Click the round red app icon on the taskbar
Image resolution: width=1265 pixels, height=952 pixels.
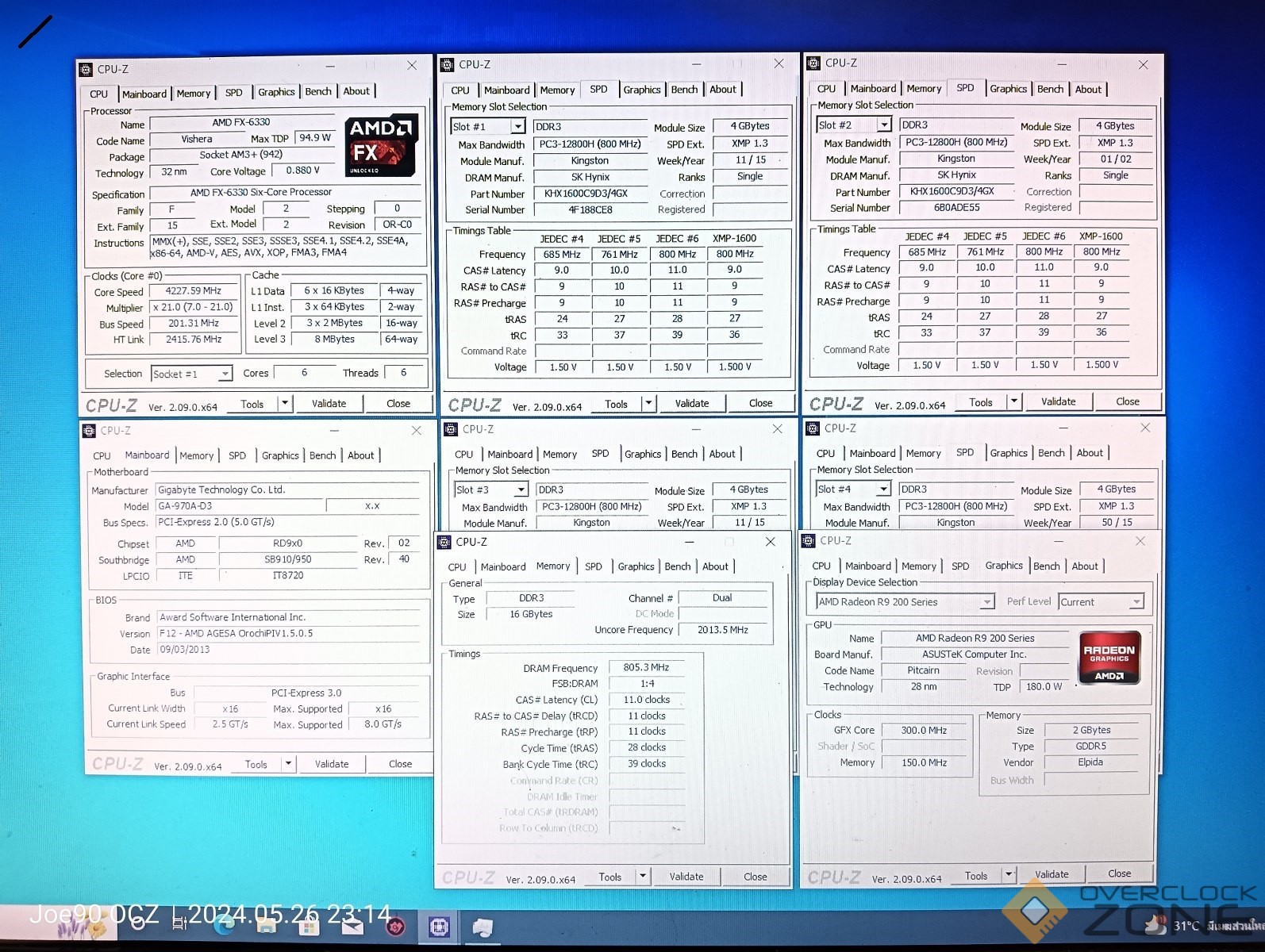394,925
